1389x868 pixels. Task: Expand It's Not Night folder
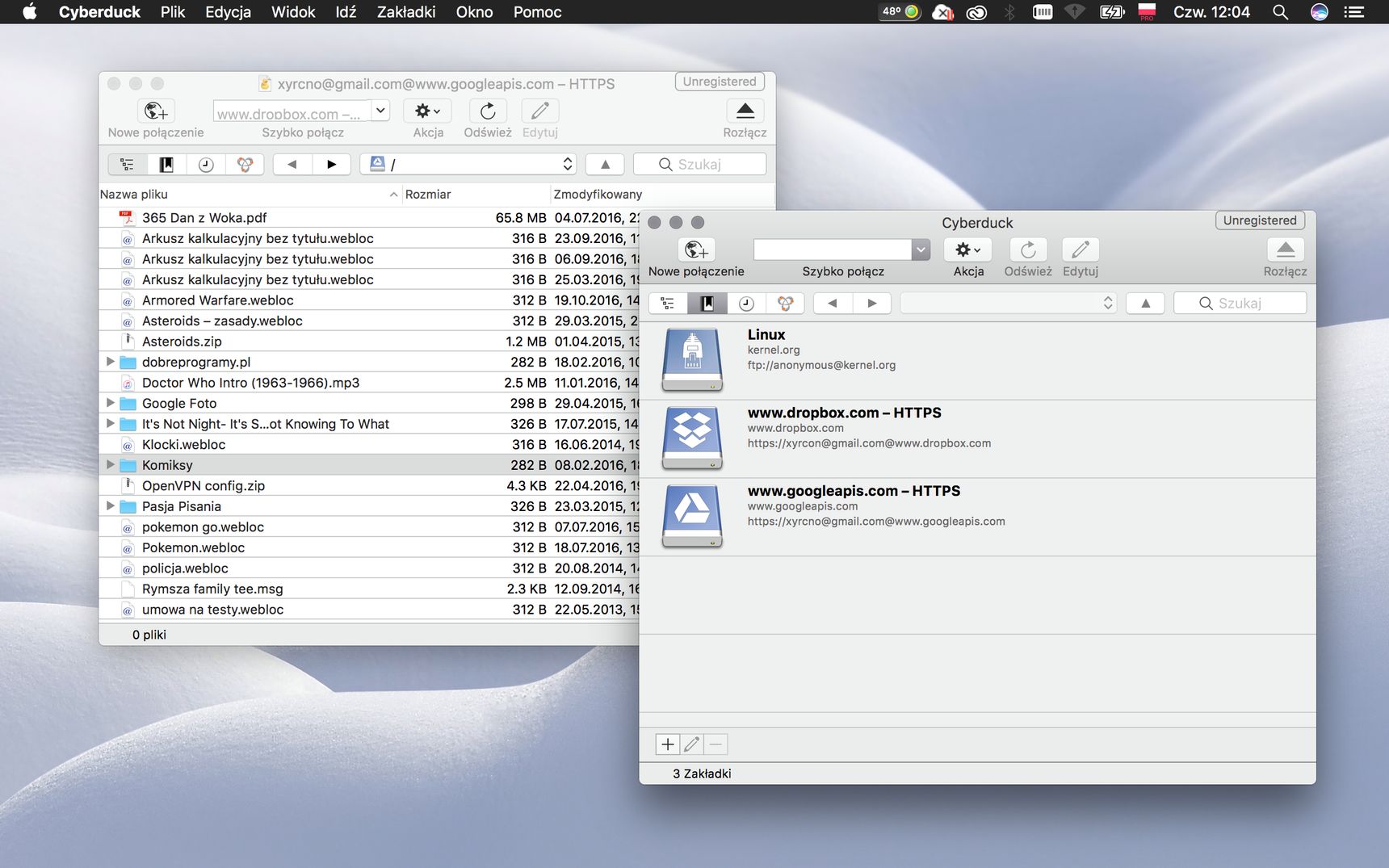(x=111, y=423)
